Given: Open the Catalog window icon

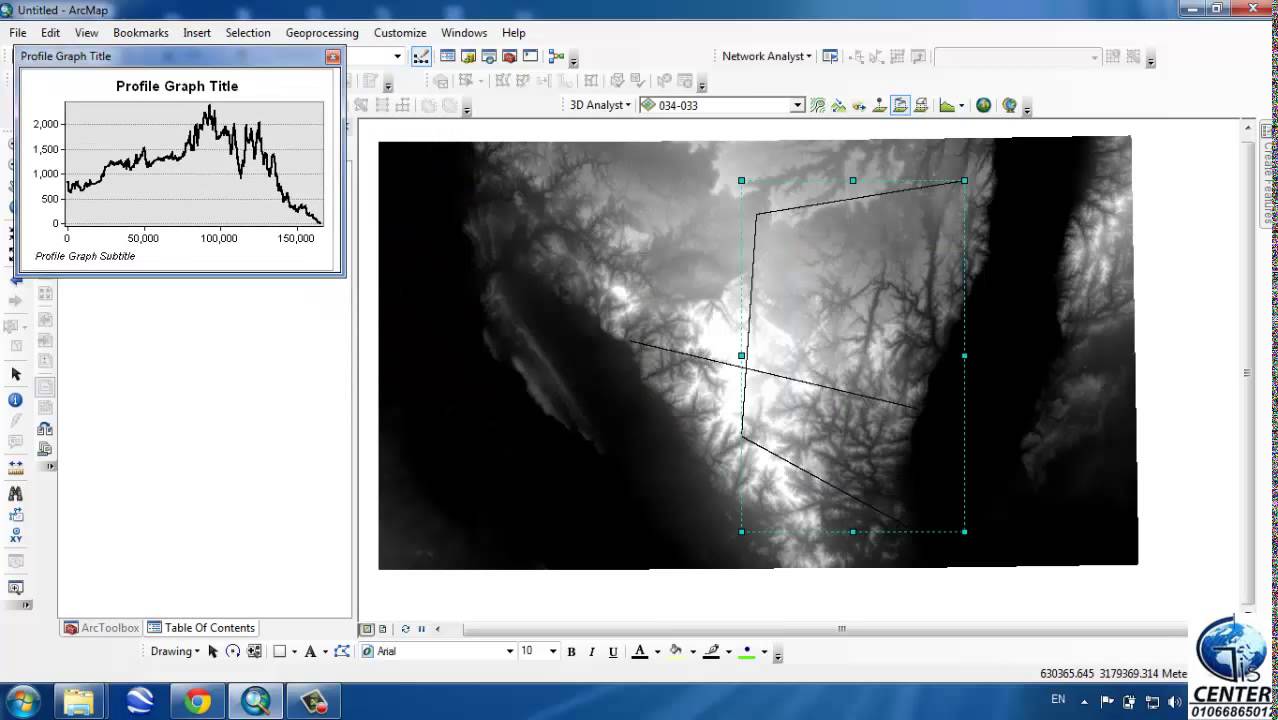Looking at the screenshot, I should [468, 56].
